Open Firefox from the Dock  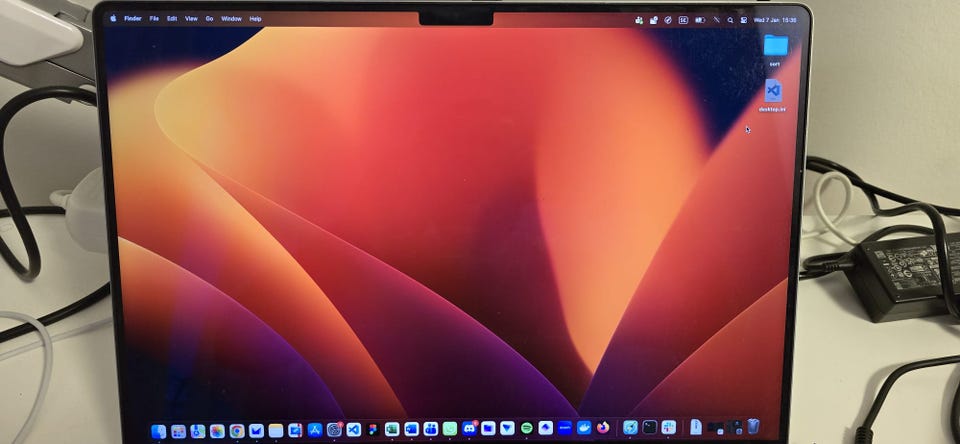click(603, 427)
